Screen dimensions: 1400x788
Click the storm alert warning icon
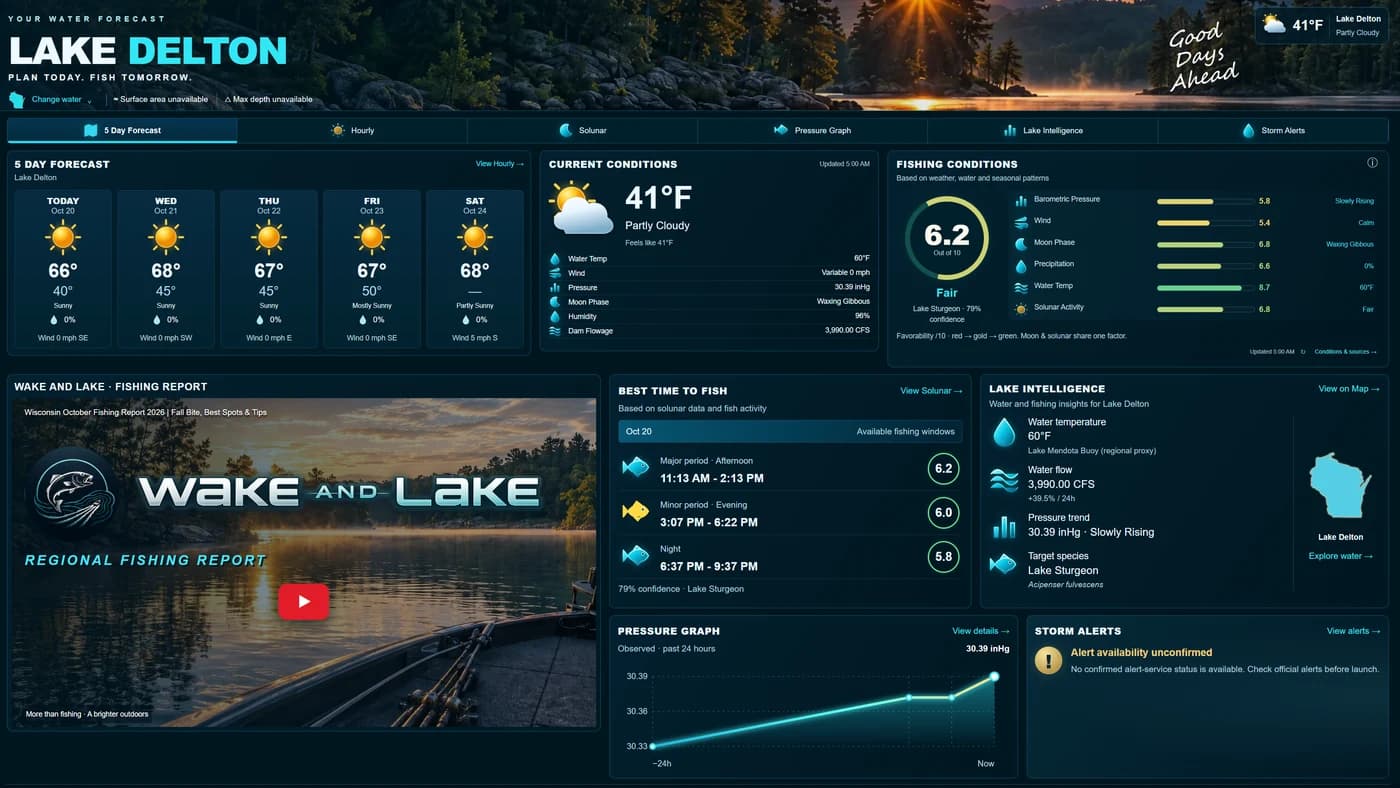point(1048,660)
